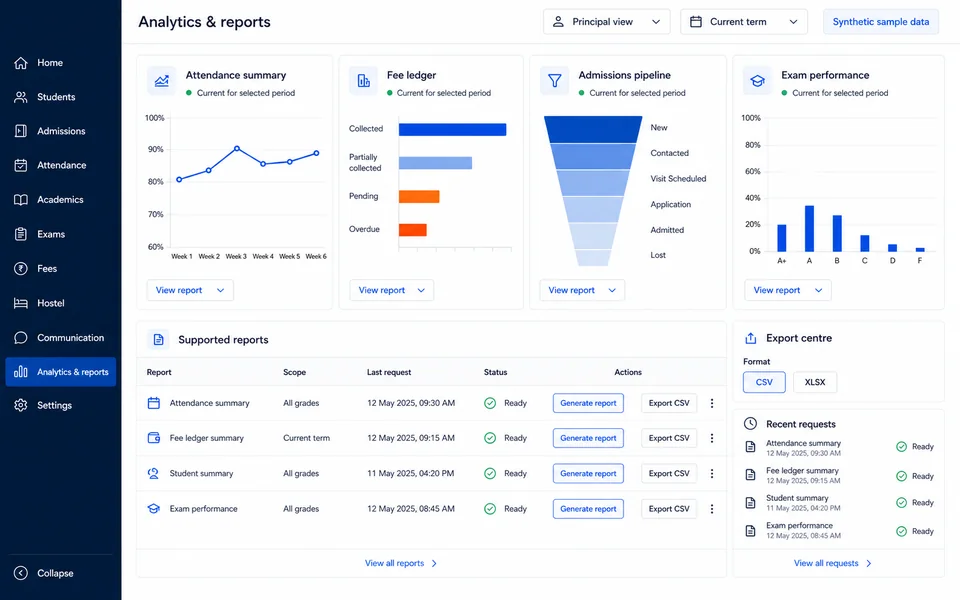
Task: Click the Settings gear icon
Action: tap(21, 405)
